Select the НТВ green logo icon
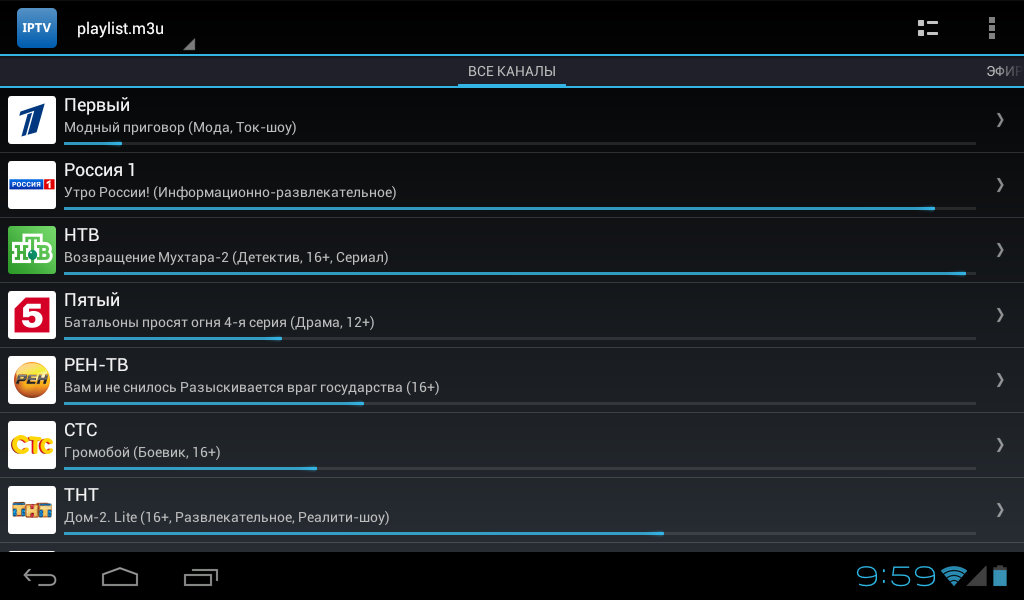 32,250
